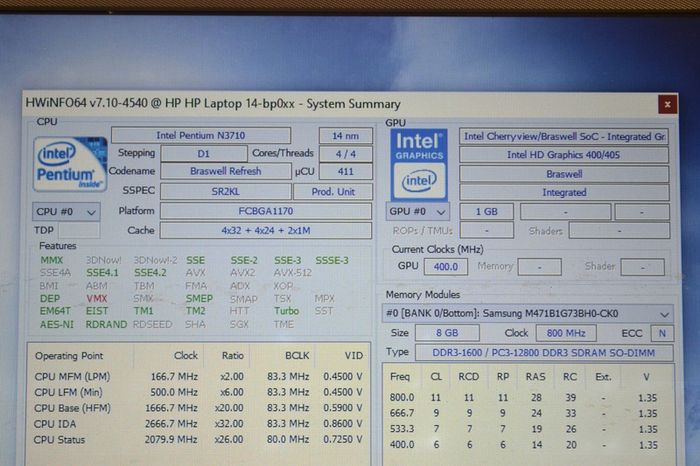Click the EIST feature flag

[x=97, y=311]
